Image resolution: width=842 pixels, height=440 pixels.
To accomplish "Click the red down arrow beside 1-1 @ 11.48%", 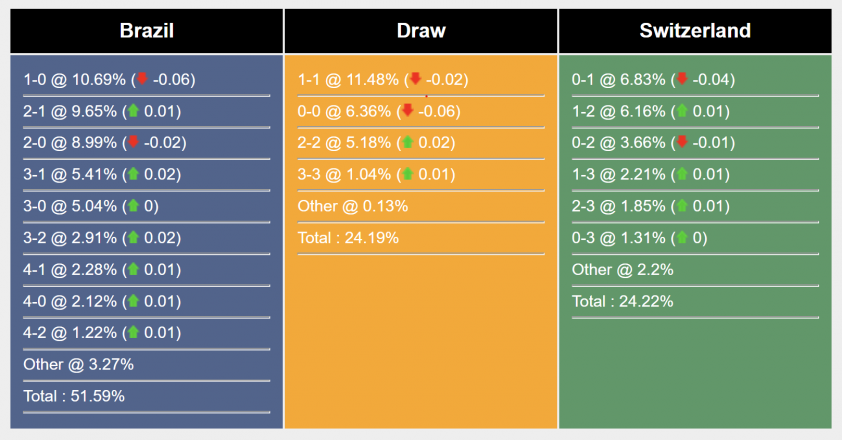I will click(415, 79).
